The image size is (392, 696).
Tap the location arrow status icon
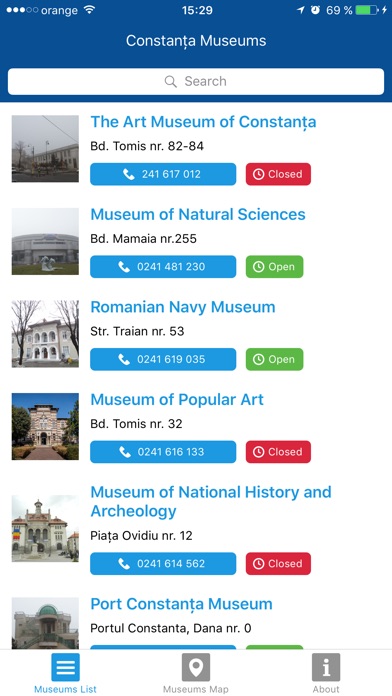[x=301, y=10]
